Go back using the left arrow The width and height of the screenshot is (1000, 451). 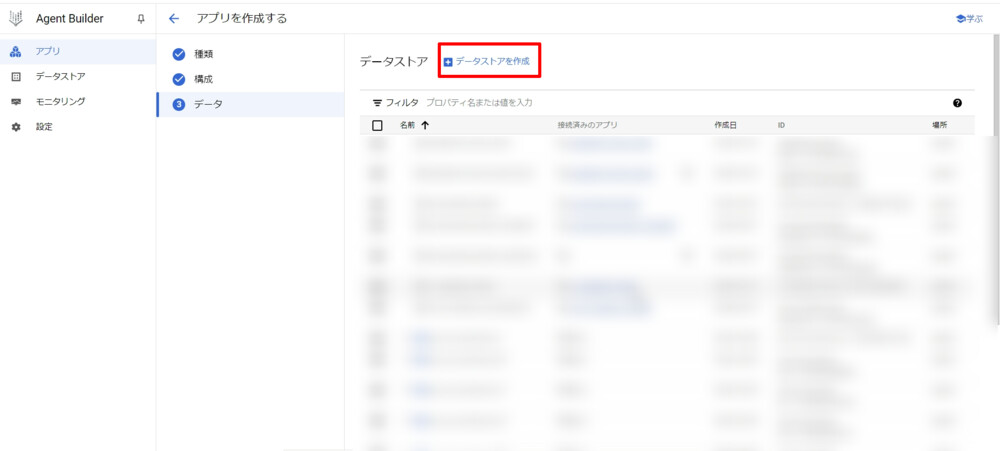(x=173, y=19)
